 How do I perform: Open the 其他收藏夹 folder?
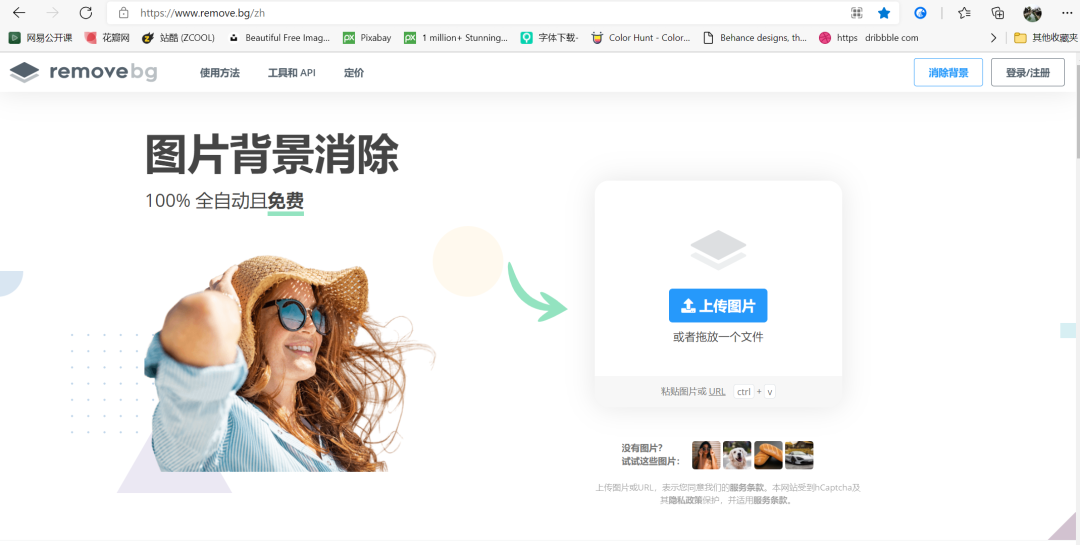coord(1046,38)
